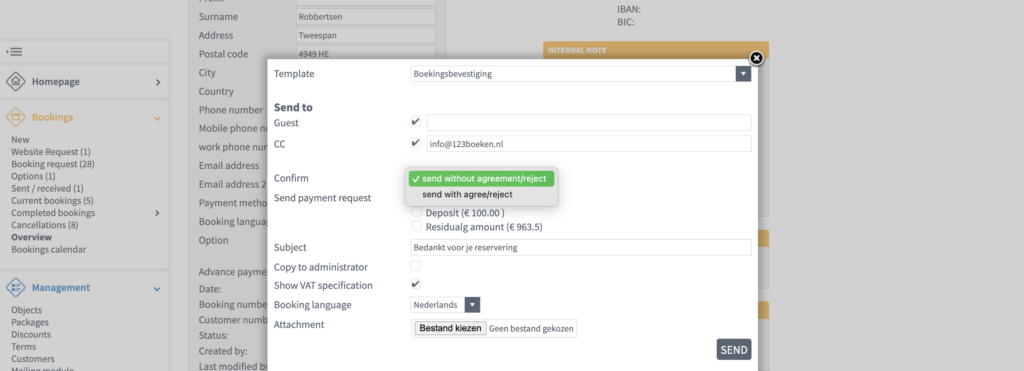Expand Completed bookings submenu arrow
Screen dimensions: 1024x371
(157, 213)
